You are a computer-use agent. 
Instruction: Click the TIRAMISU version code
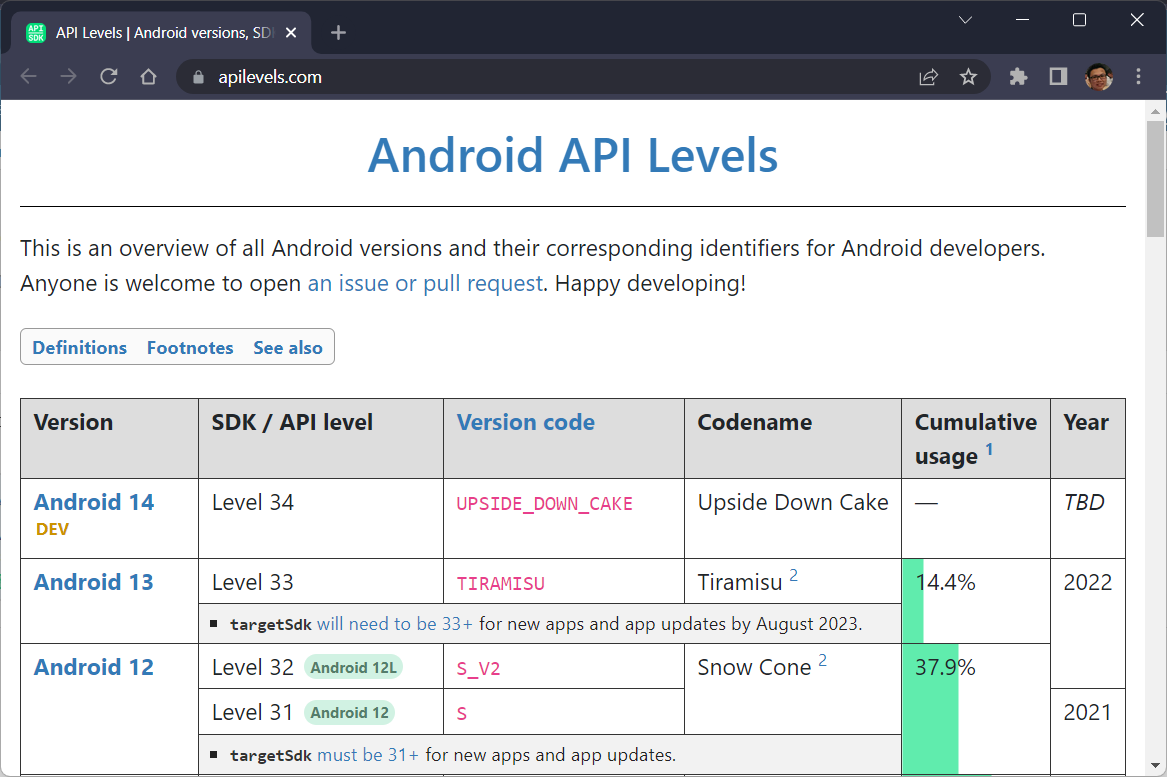point(500,583)
